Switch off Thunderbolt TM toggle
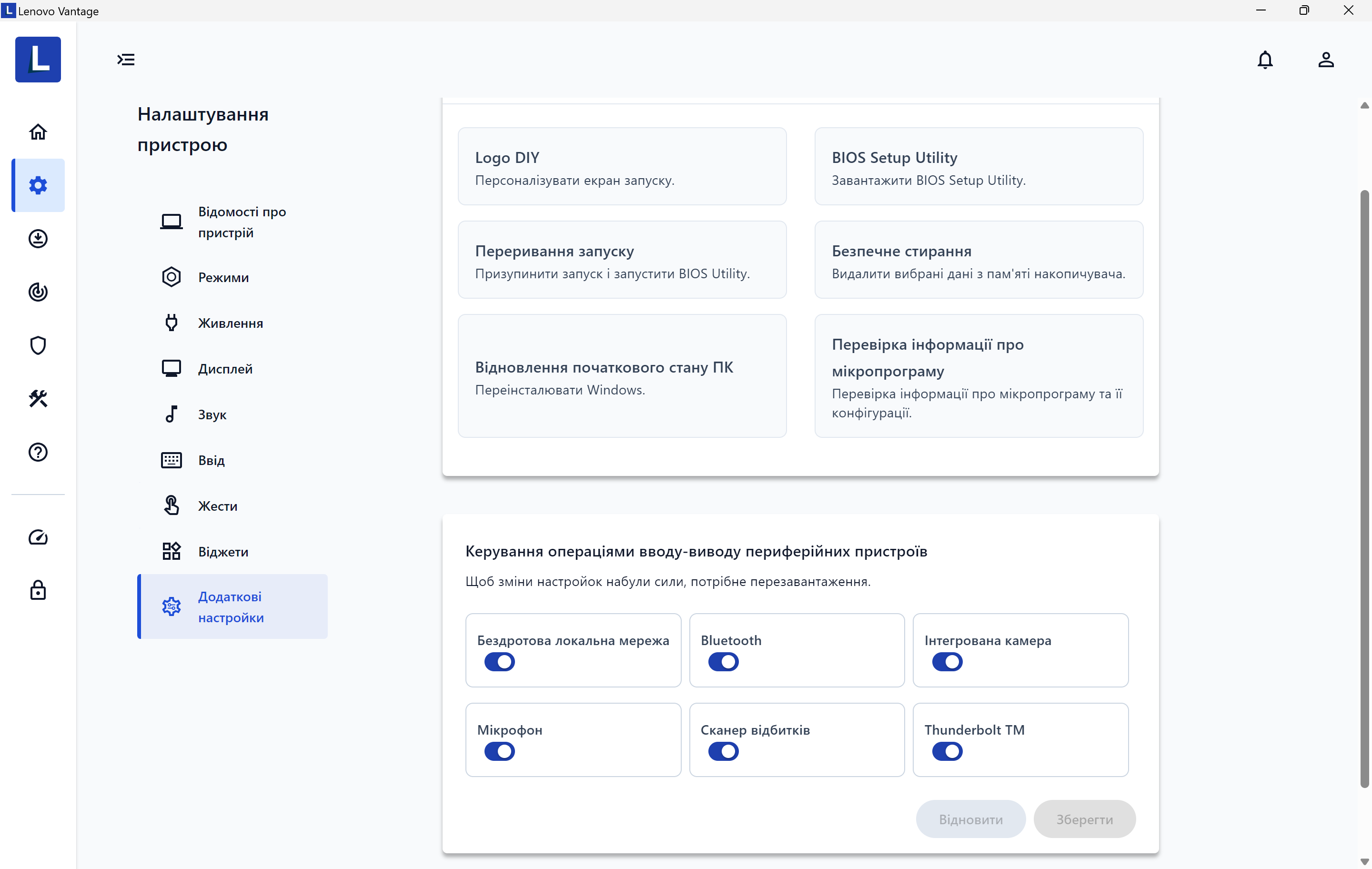1372x869 pixels. coord(947,751)
